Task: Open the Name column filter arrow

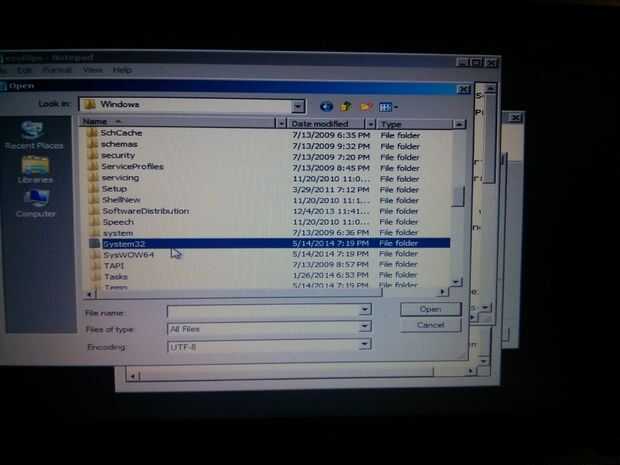Action: (x=280, y=123)
